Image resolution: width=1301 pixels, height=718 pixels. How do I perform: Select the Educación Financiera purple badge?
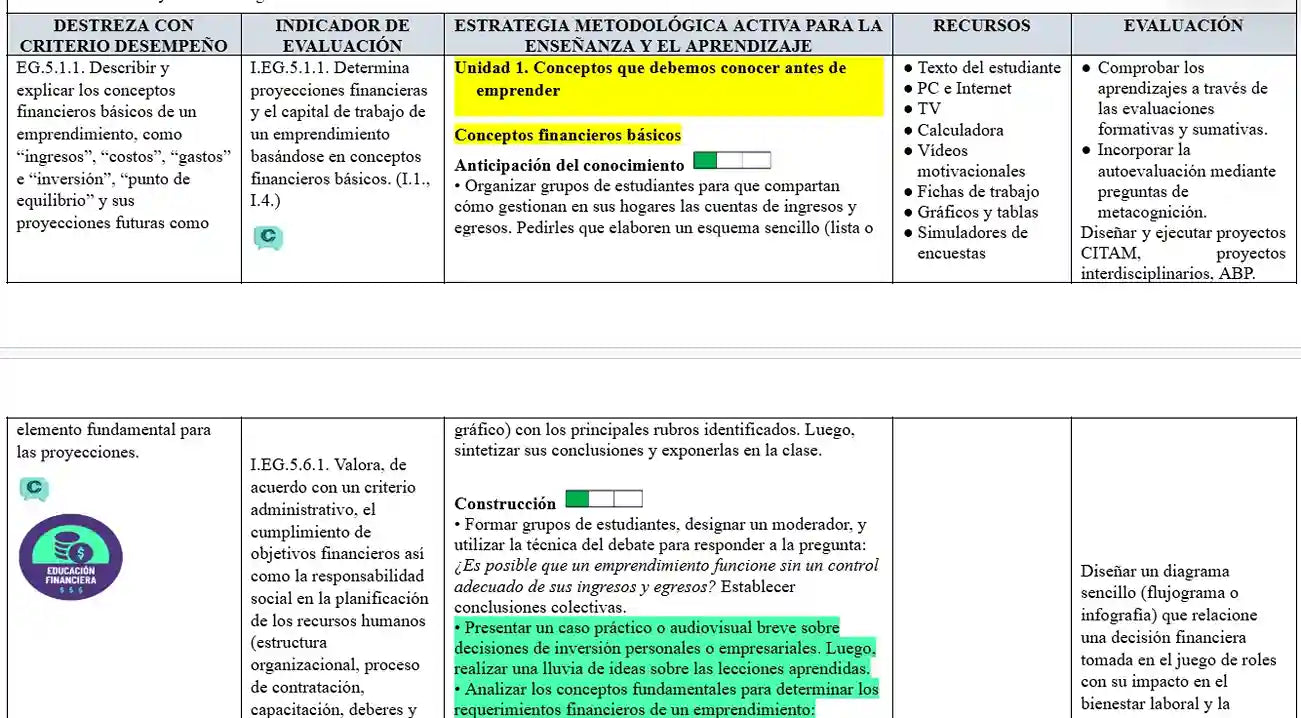point(71,559)
